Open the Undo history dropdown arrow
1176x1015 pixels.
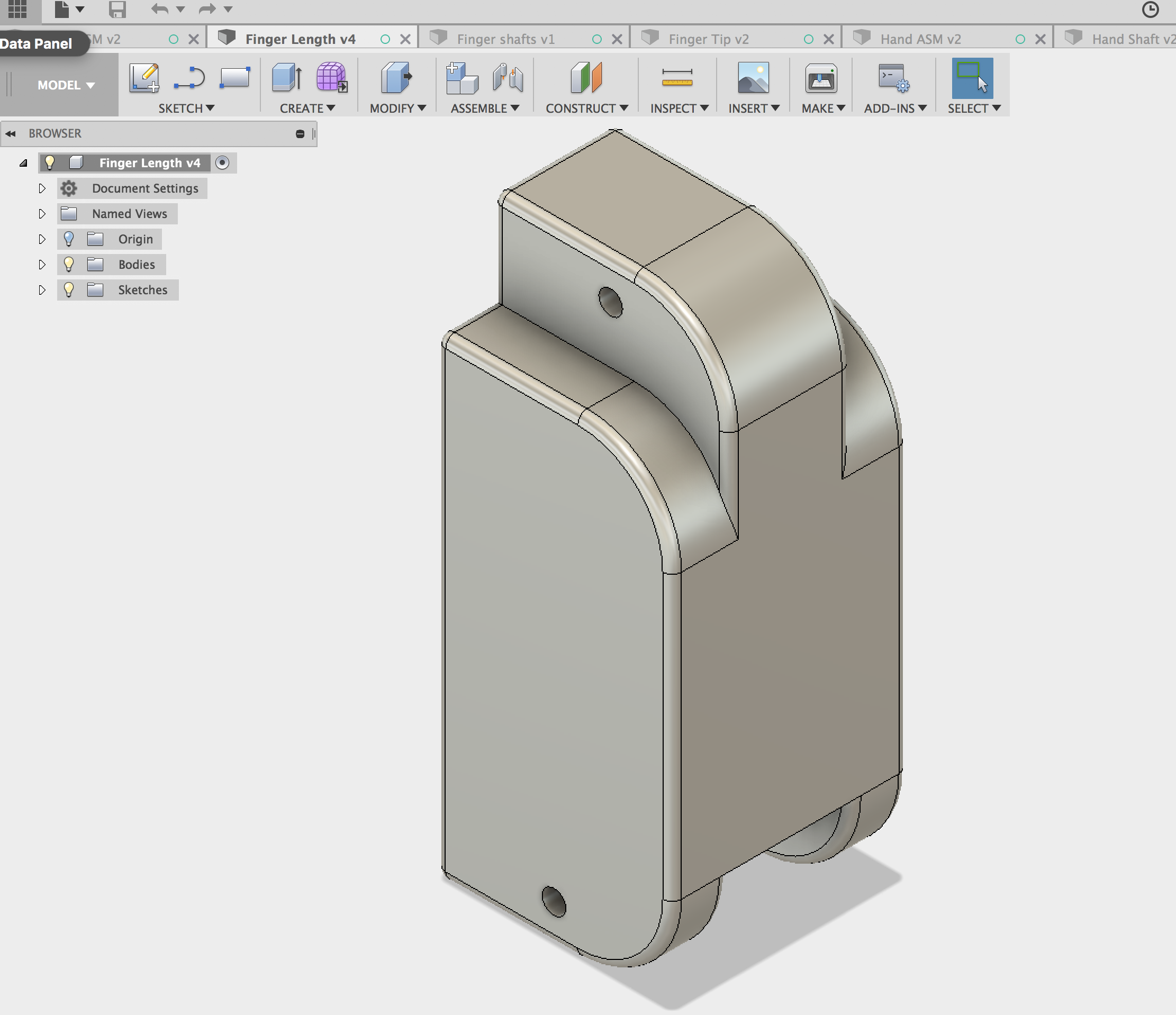[180, 9]
